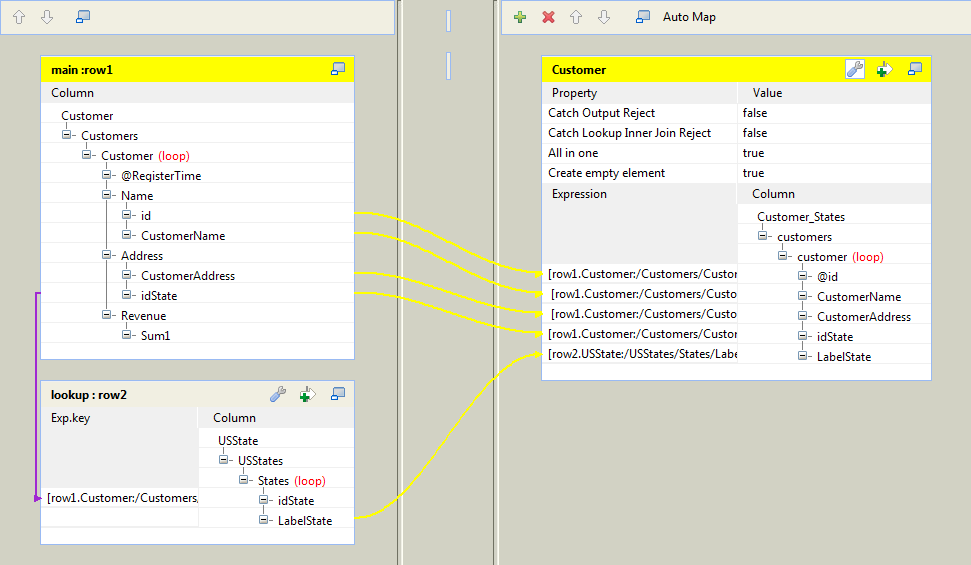Edit the expression mapped to output CustomerAddress
Screen dimensions: 971x565
(640, 314)
